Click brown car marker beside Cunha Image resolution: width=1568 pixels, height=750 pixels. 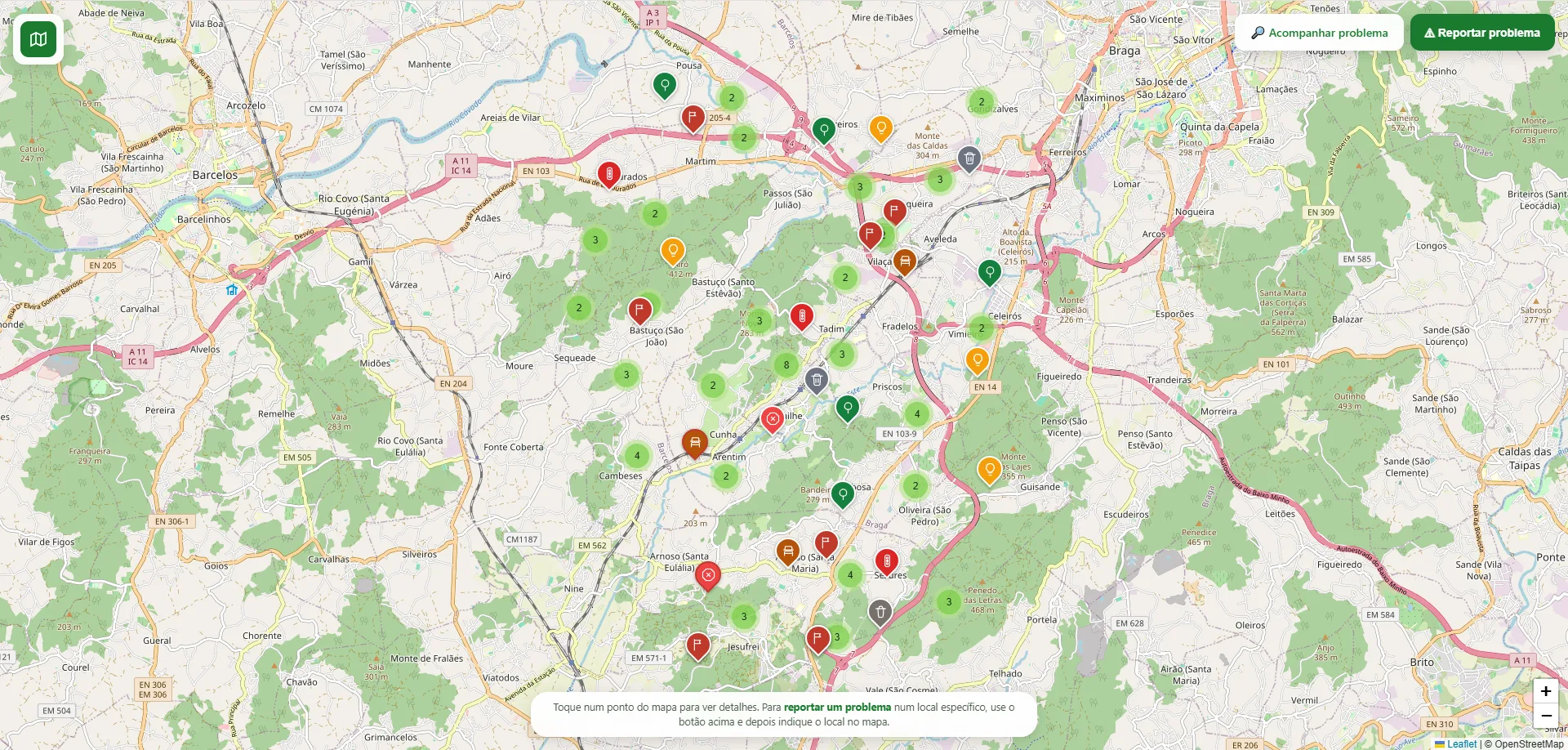tap(694, 444)
